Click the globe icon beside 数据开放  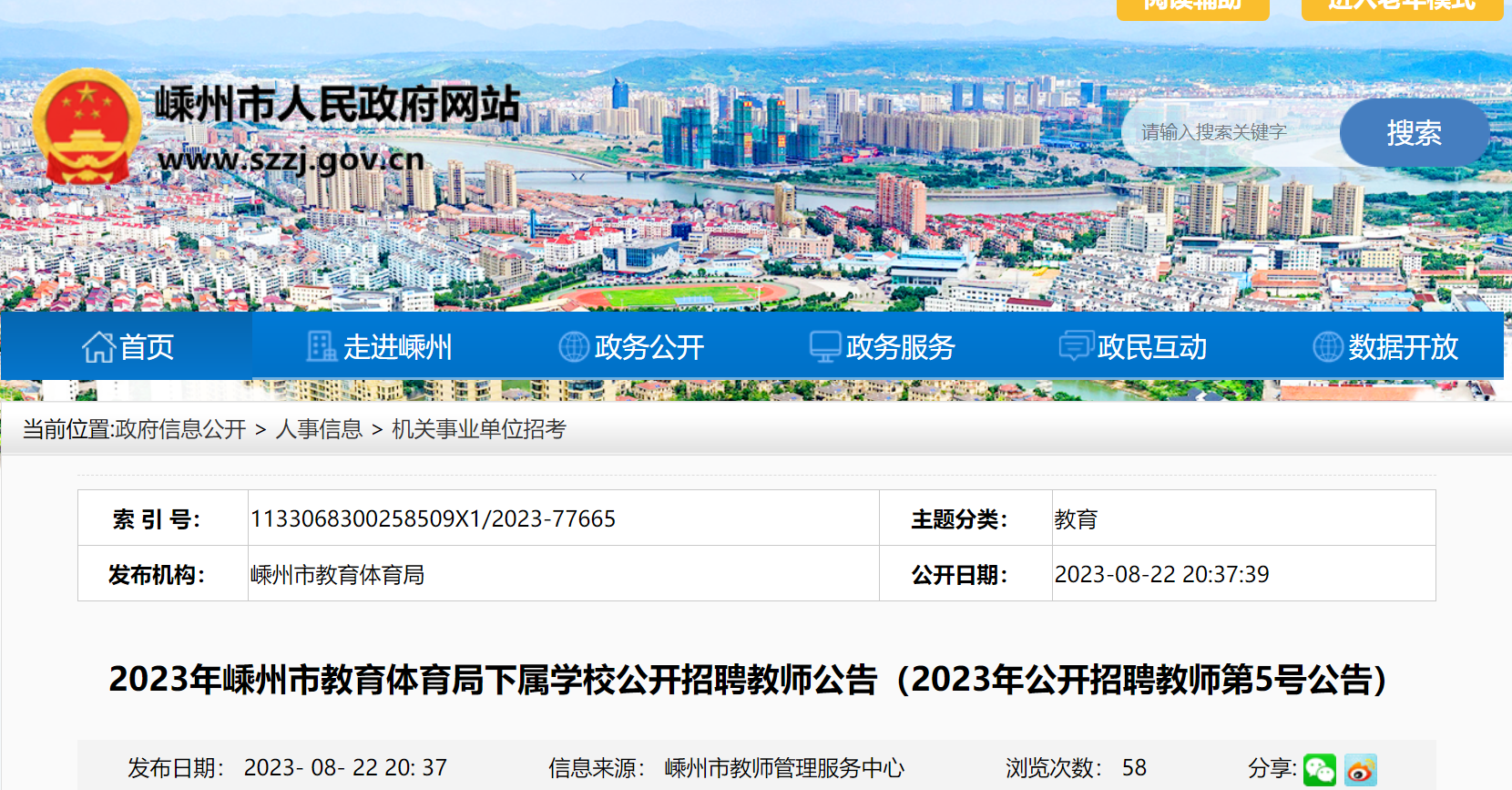pos(1327,347)
